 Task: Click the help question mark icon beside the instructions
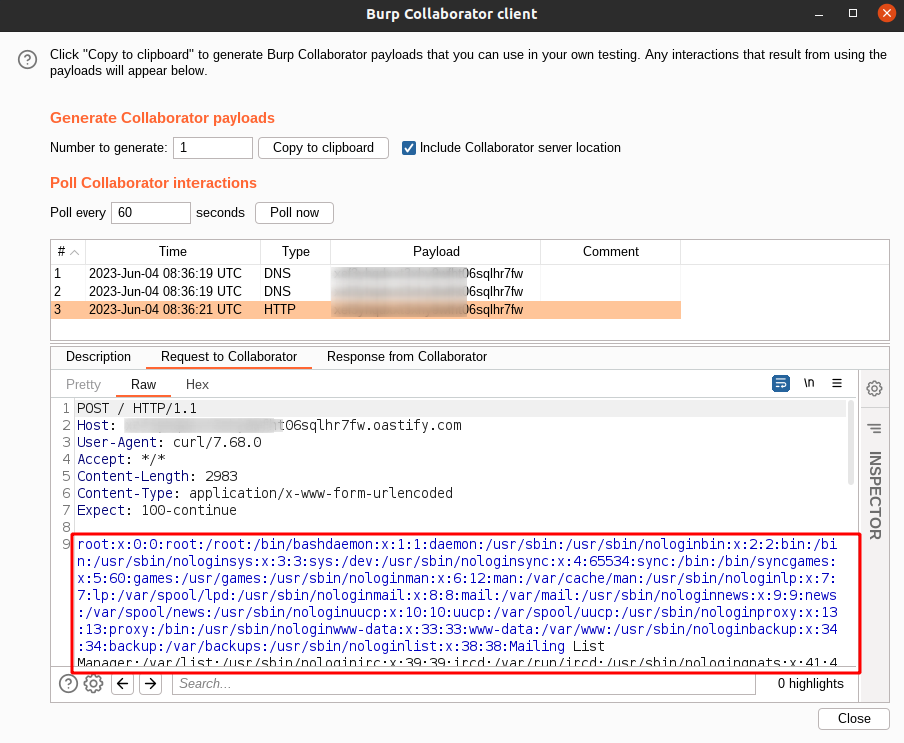coord(27,59)
